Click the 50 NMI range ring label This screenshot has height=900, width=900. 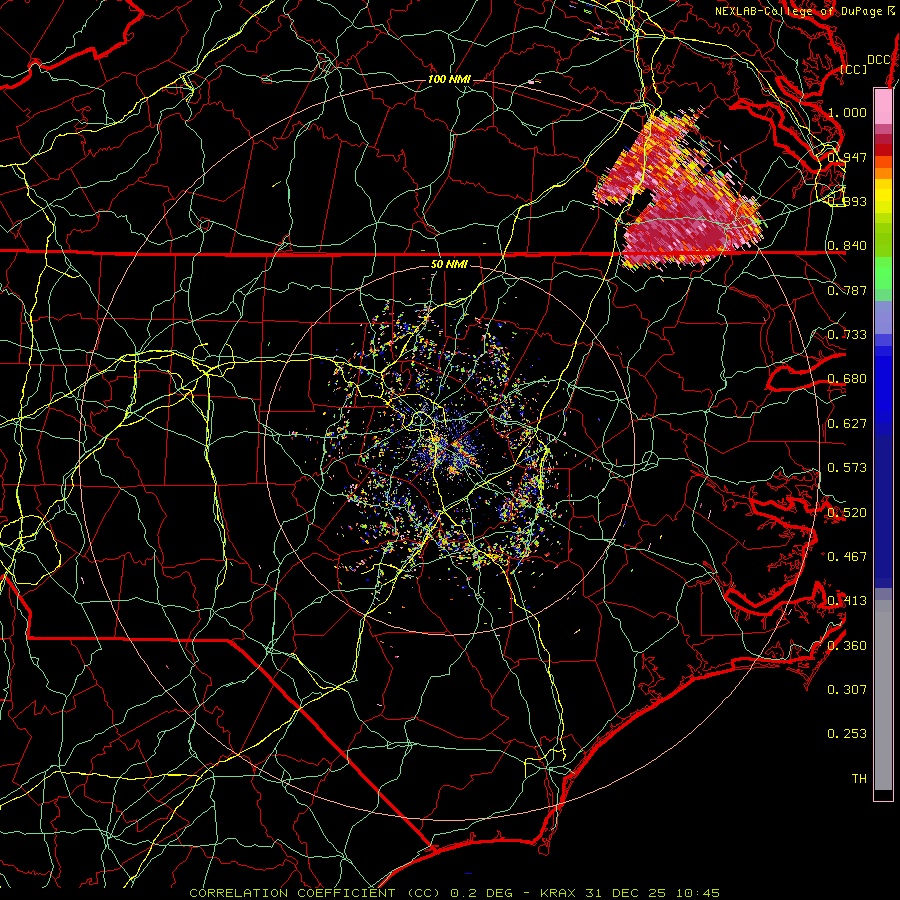coord(449,264)
